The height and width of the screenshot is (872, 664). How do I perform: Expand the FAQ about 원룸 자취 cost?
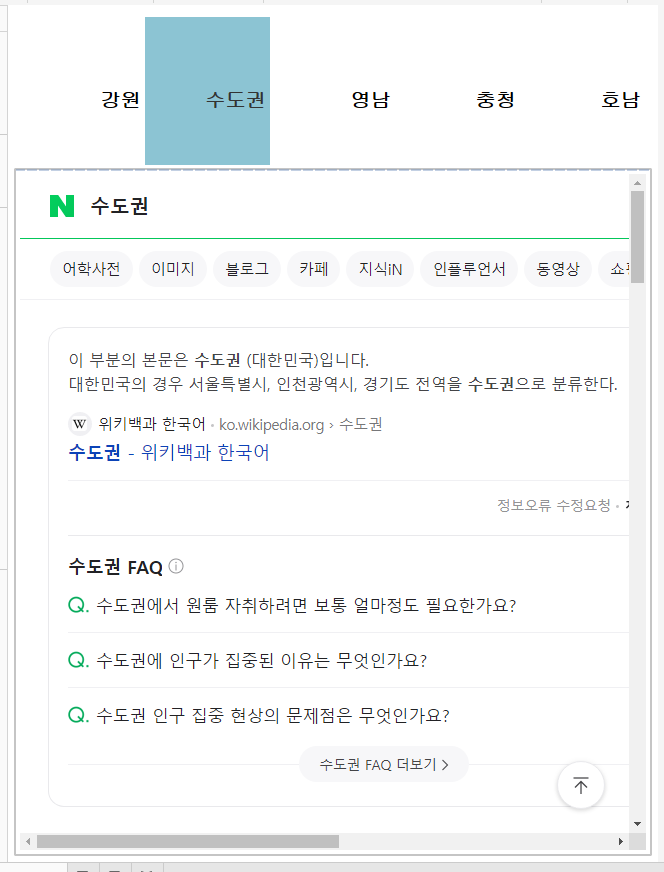pyautogui.click(x=306, y=606)
